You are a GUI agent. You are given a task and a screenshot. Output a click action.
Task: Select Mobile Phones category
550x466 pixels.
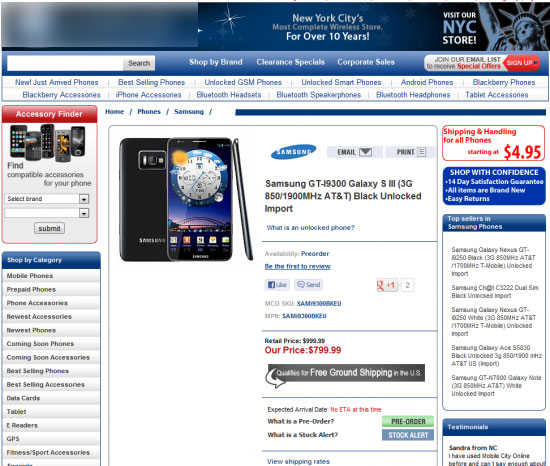coord(51,276)
